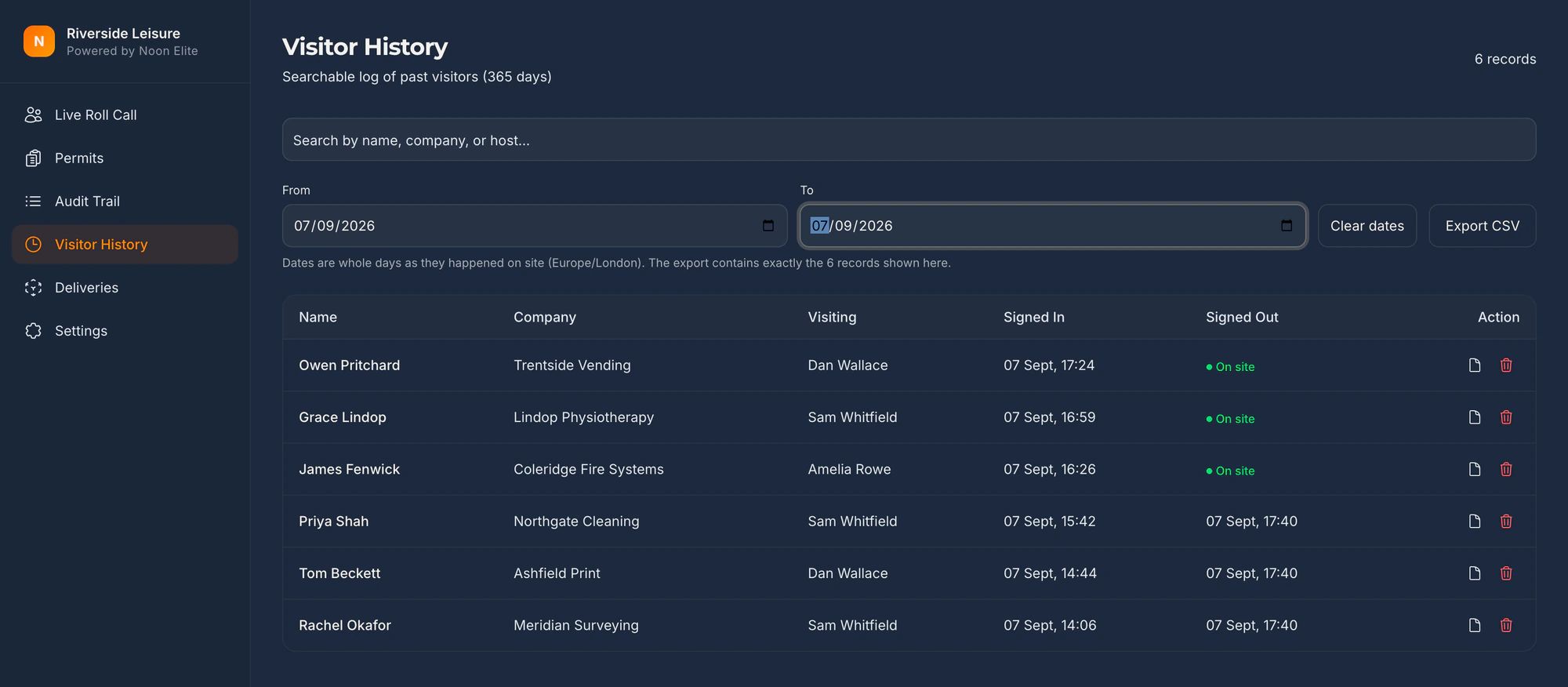Click the 07 Sept, 14:44 sign-in time
Viewport: 1568px width, 687px height.
tap(1050, 573)
